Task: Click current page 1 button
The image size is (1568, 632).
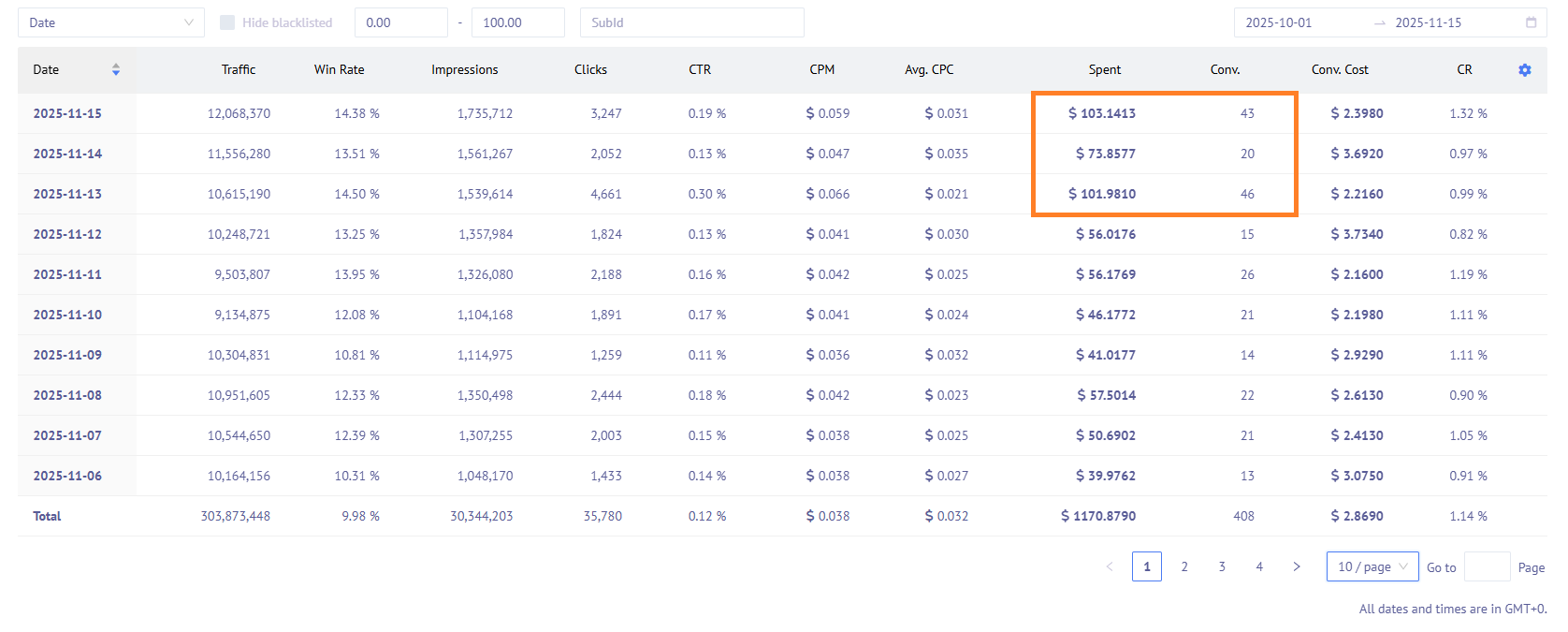Action: click(1147, 566)
